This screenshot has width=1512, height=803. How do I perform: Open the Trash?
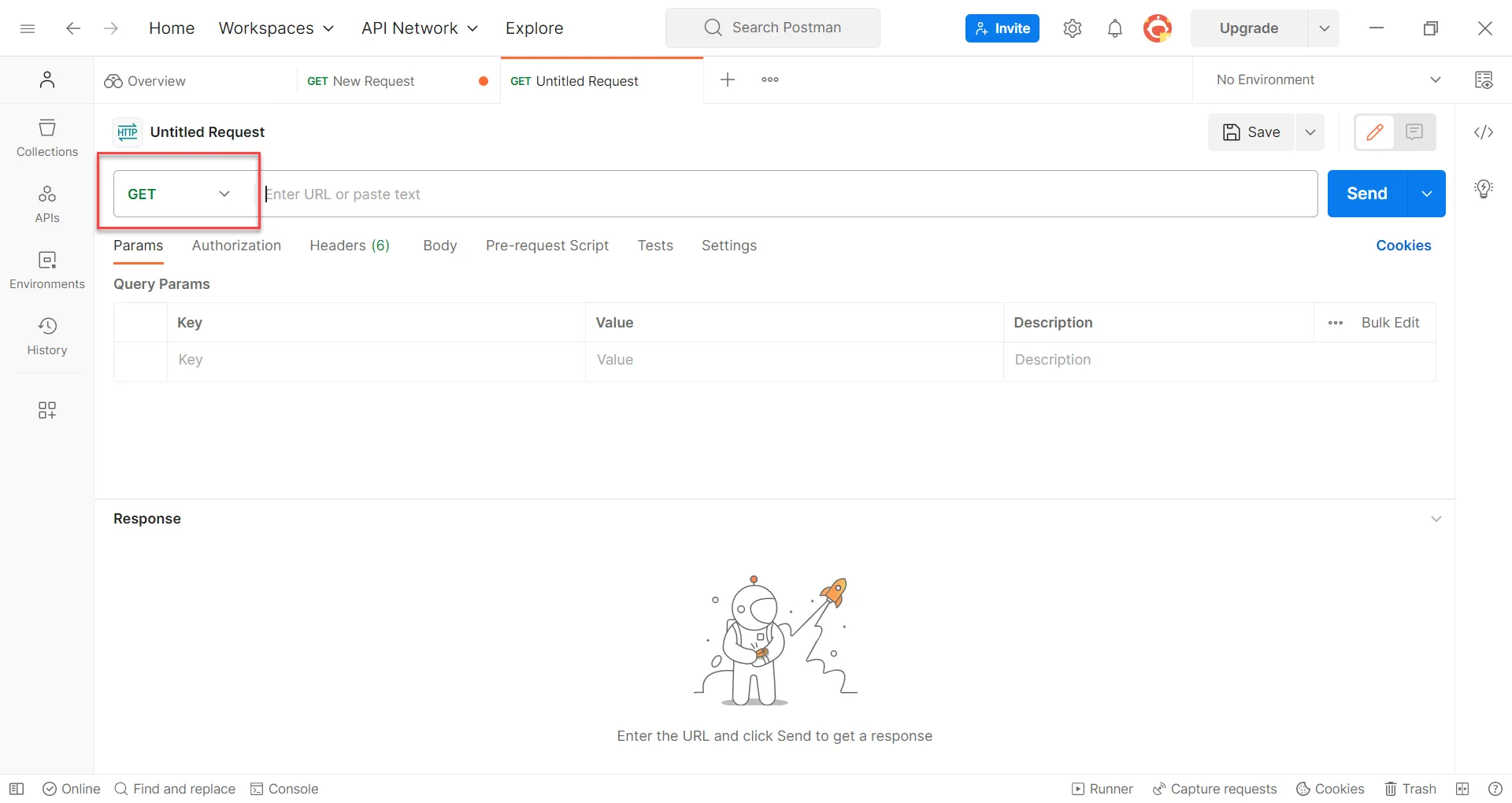[1410, 789]
